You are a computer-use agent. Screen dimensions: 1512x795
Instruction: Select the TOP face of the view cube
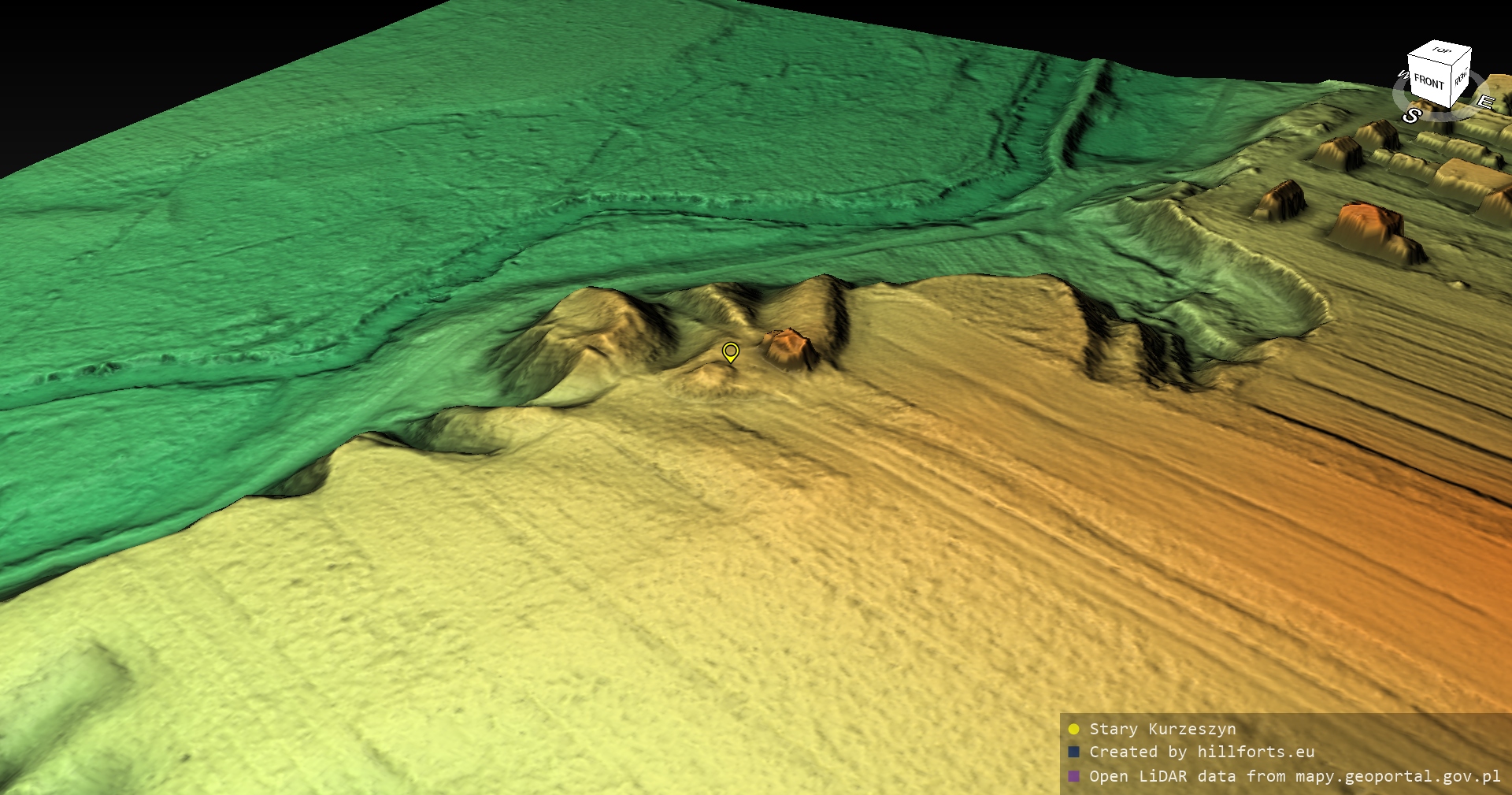pyautogui.click(x=1441, y=51)
